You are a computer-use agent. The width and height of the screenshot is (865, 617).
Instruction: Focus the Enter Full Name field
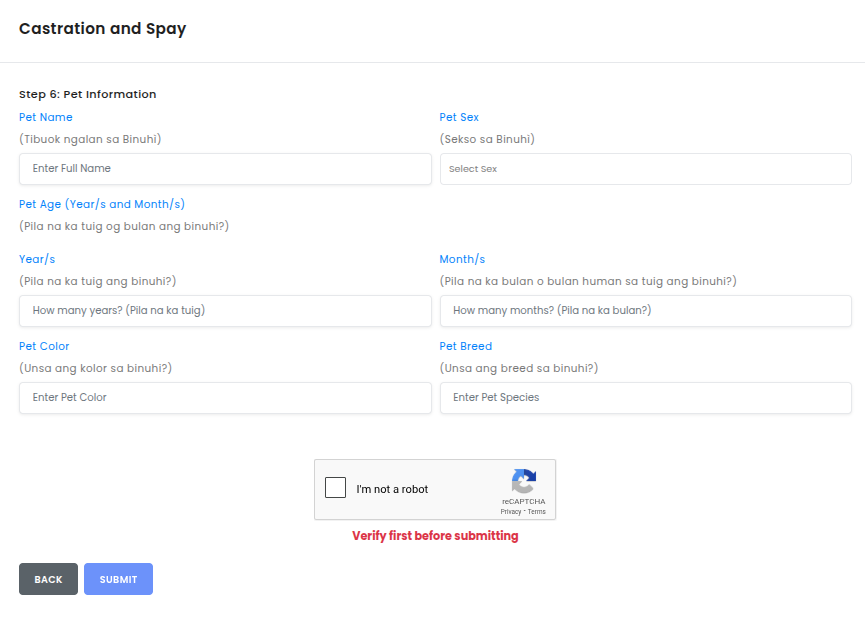225,169
